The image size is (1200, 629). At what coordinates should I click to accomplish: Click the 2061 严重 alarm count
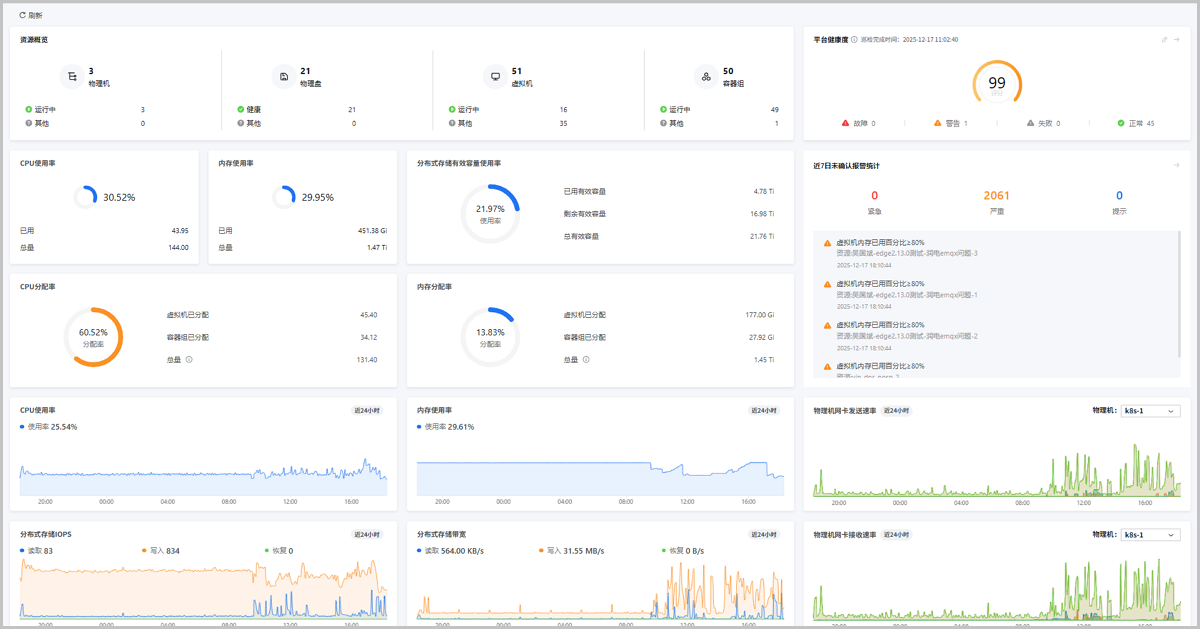pos(996,196)
